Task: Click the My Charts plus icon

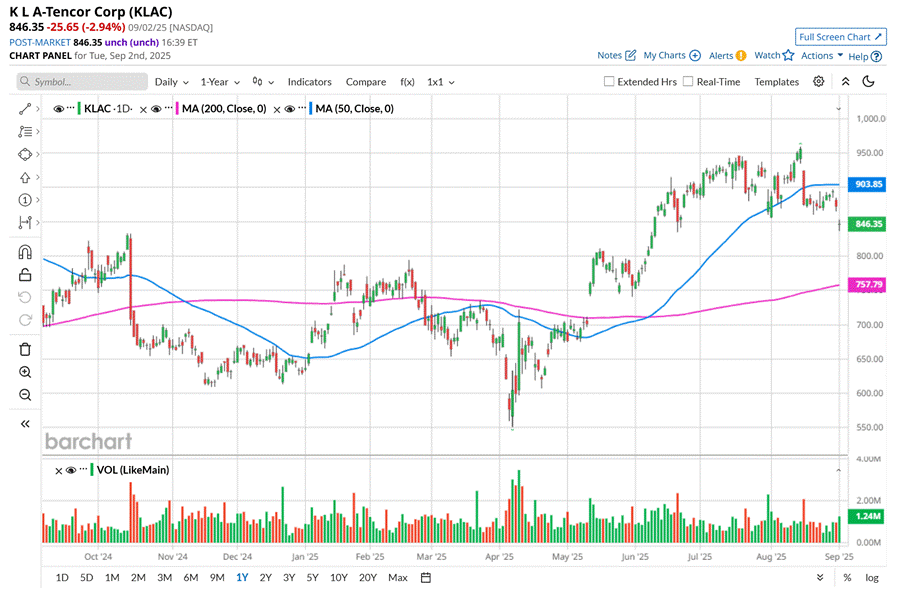Action: tap(695, 55)
